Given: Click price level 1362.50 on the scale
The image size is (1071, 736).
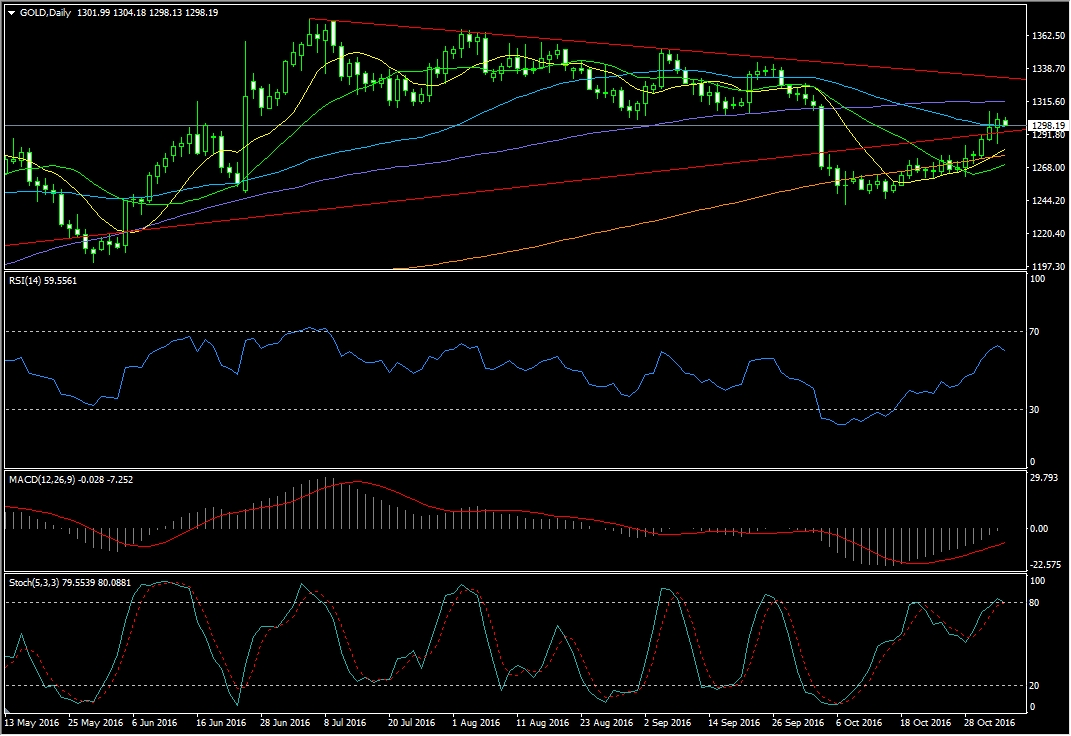Looking at the screenshot, I should click(1048, 36).
